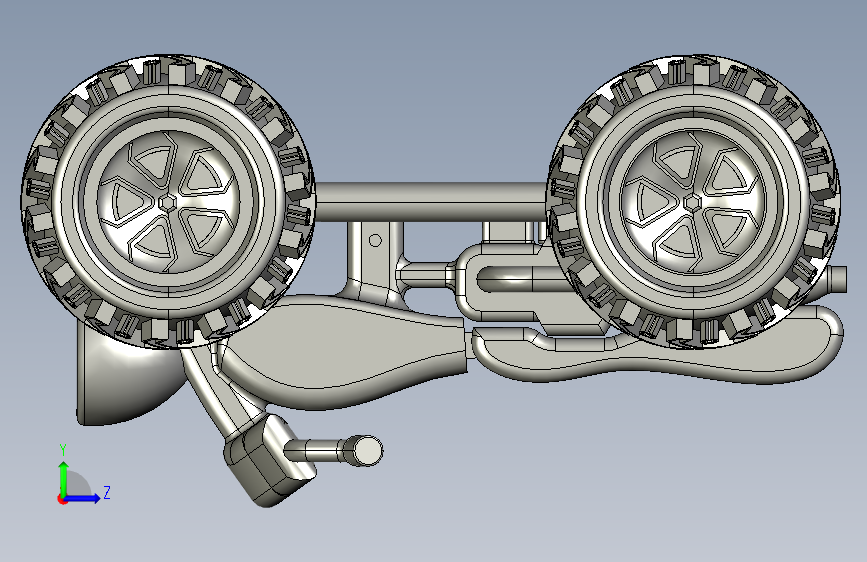The image size is (867, 562).
Task: Click the Y axis label text
Action: click(x=63, y=450)
